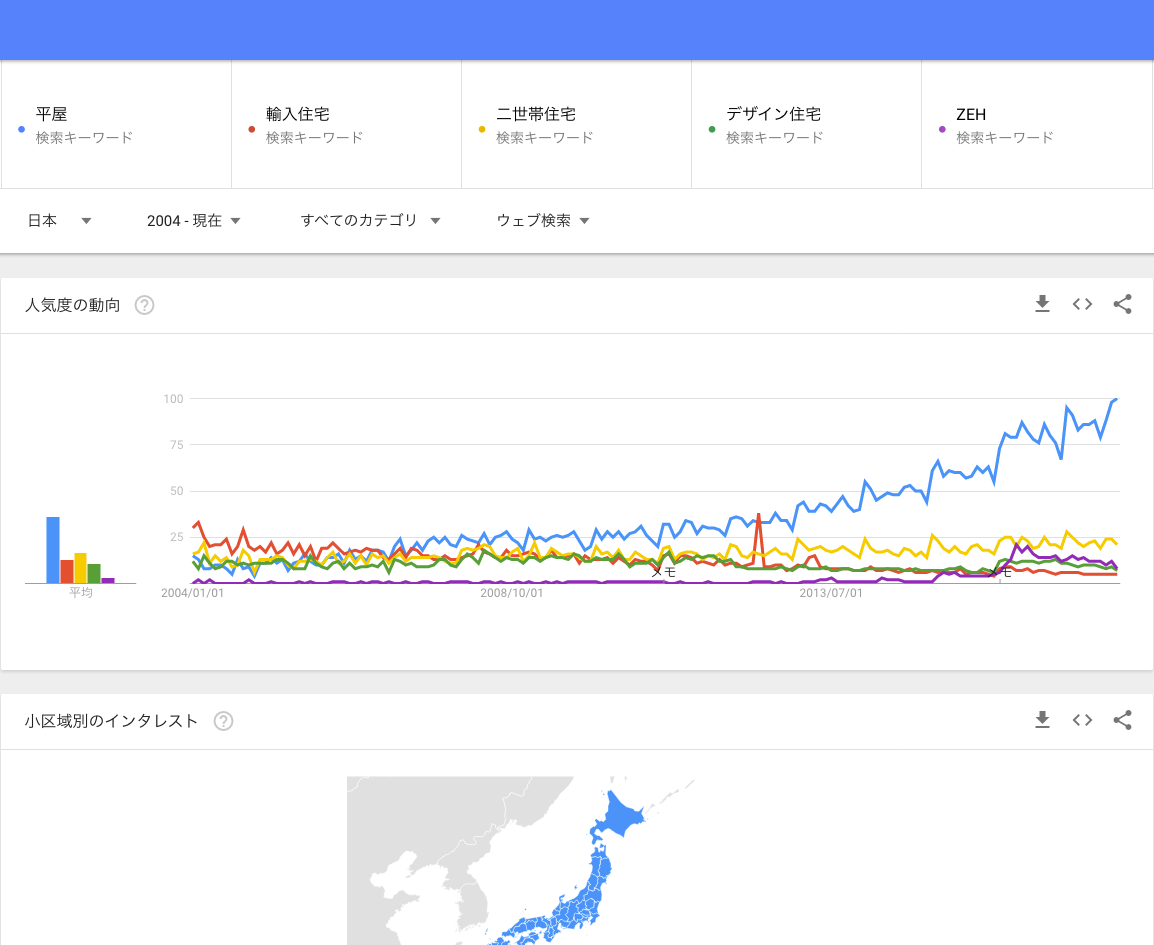Screen dimensions: 1154x945
Task: Select Hokkaido on the Japan map
Action: pyautogui.click(x=617, y=817)
